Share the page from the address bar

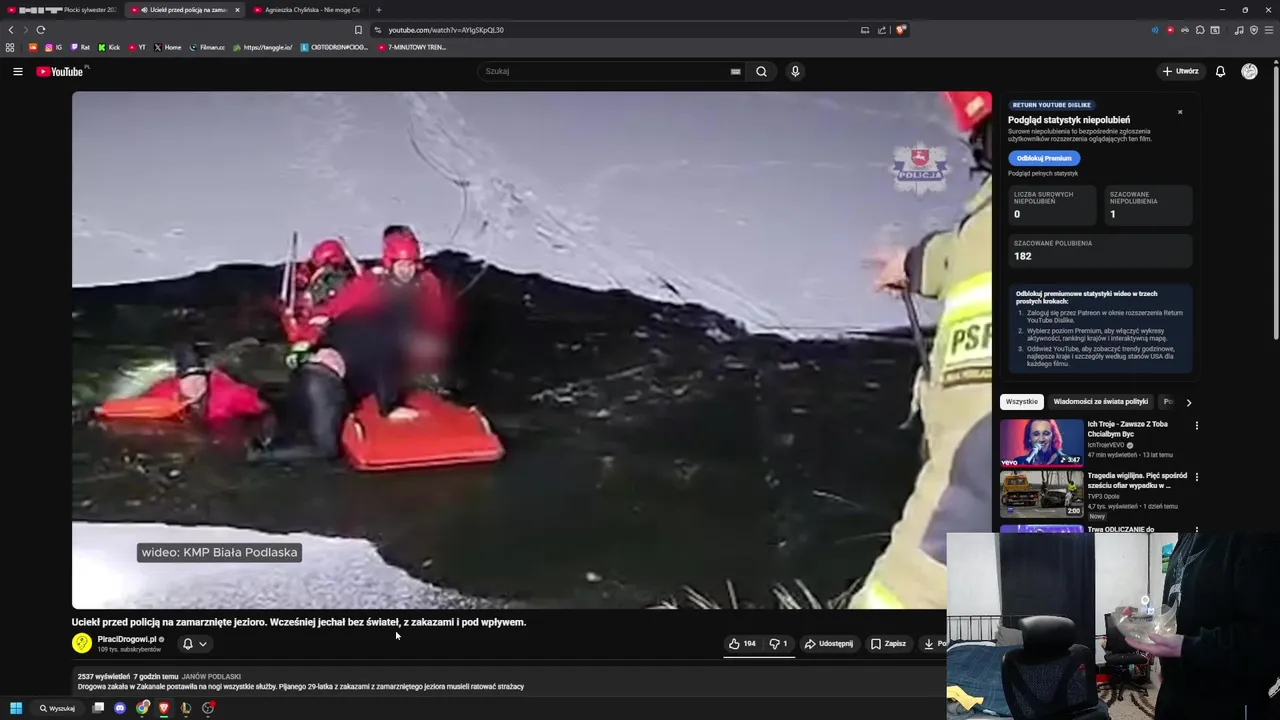coord(882,30)
